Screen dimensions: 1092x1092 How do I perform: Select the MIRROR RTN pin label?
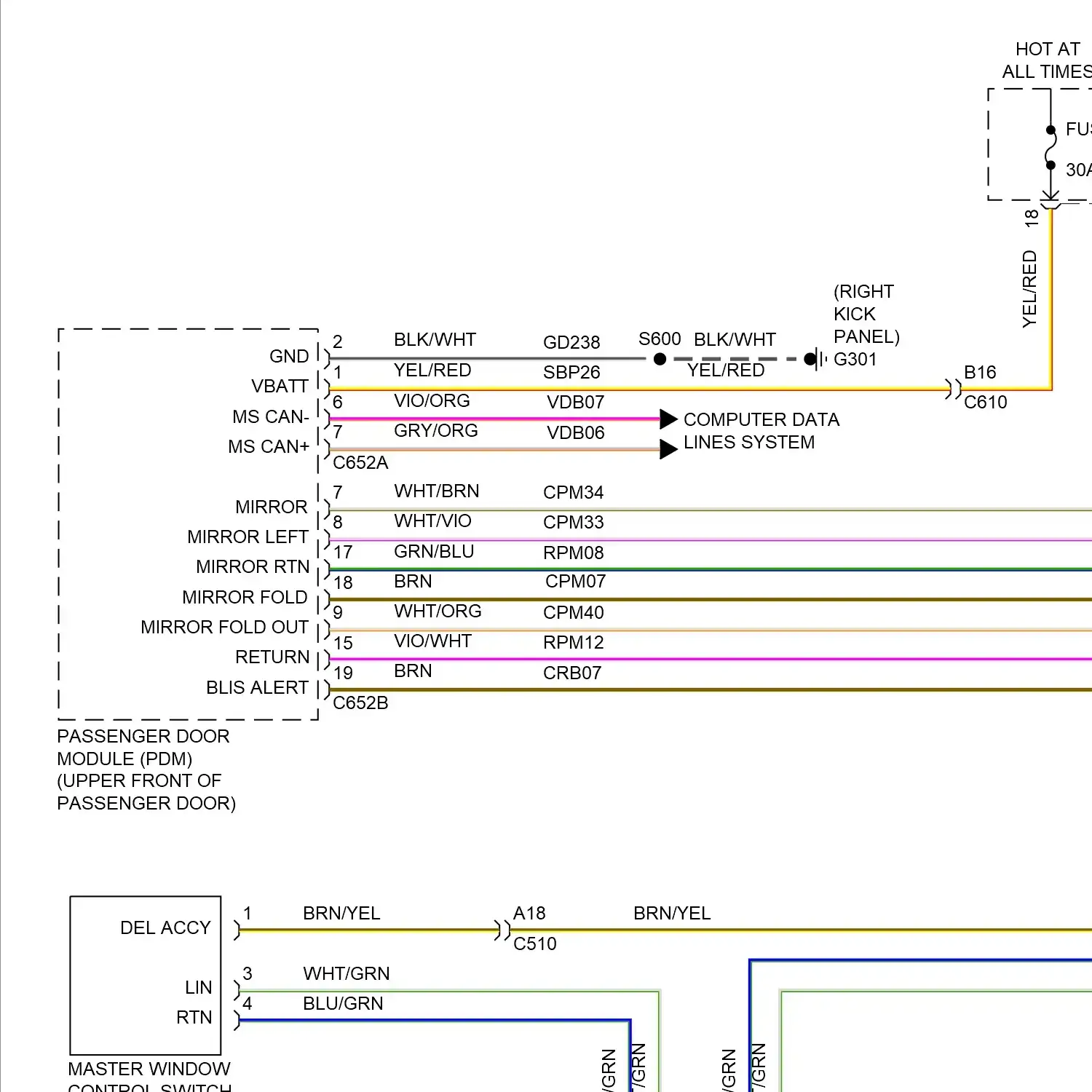click(253, 566)
